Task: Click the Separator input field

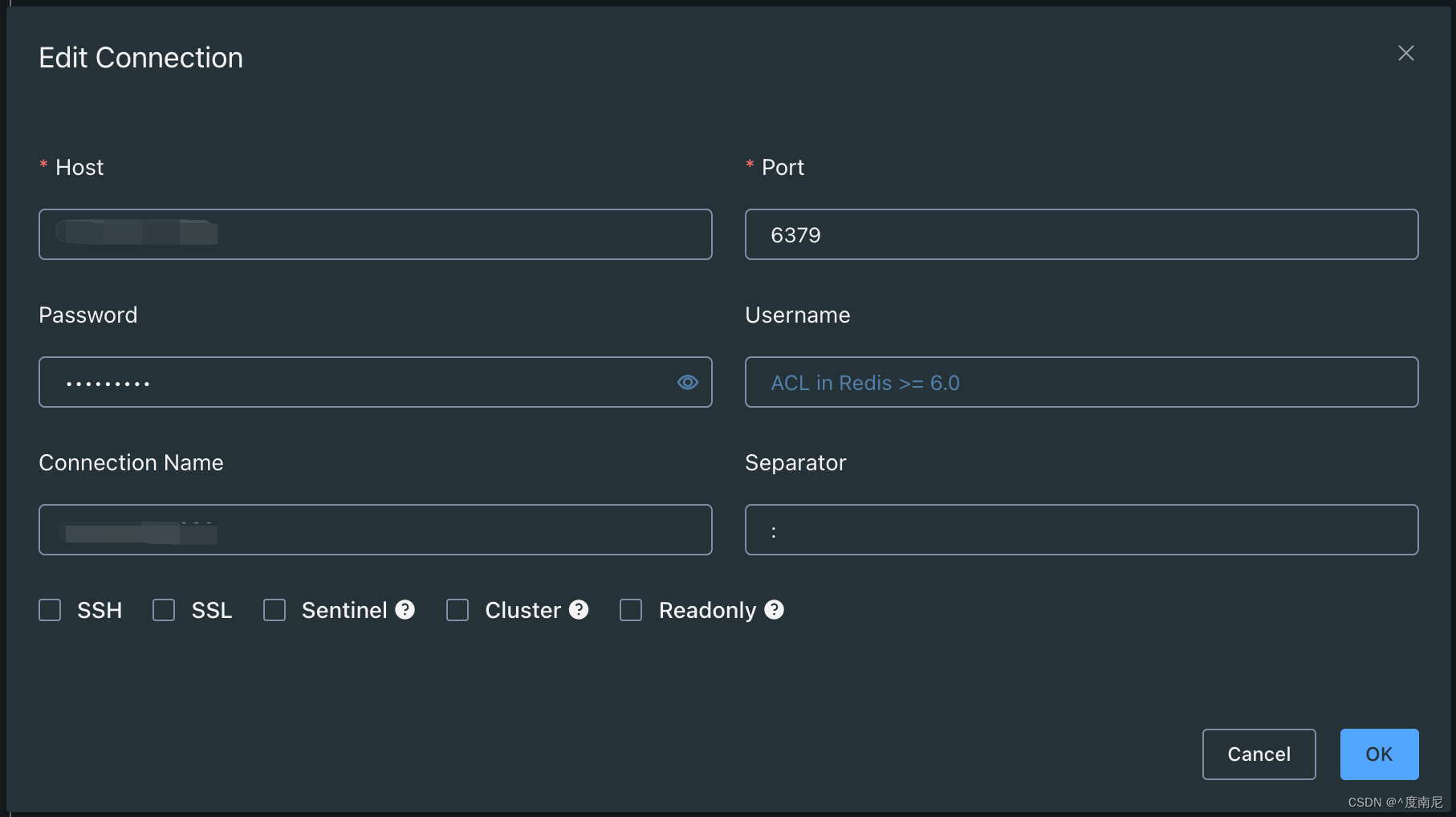Action: coord(1081,530)
